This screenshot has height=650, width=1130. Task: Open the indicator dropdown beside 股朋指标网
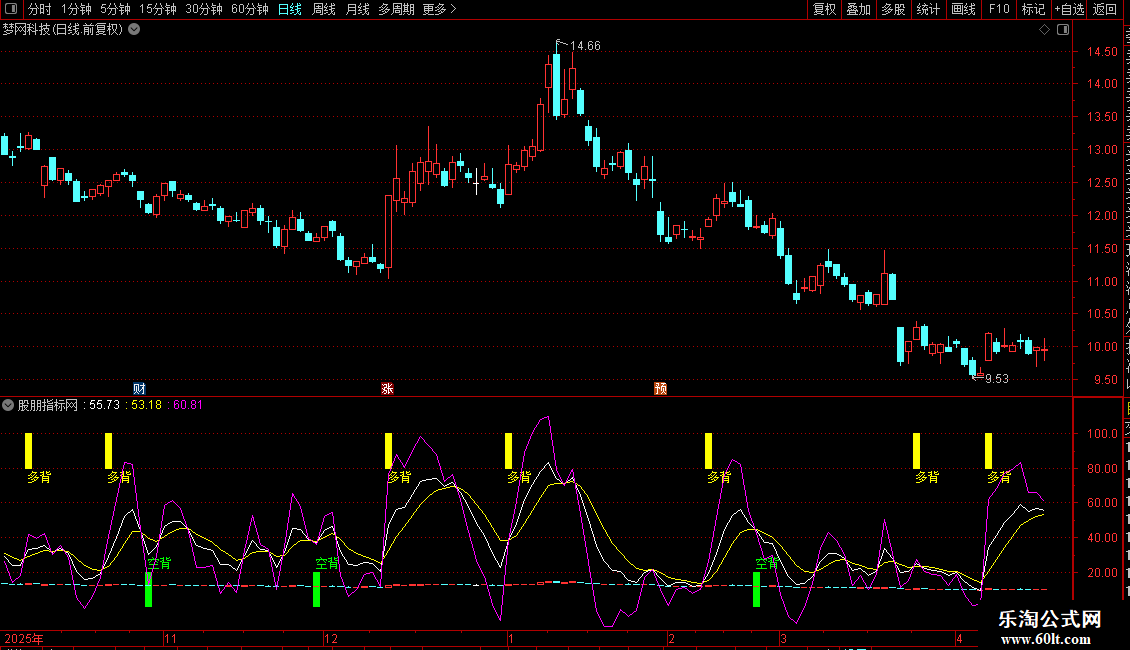point(8,405)
